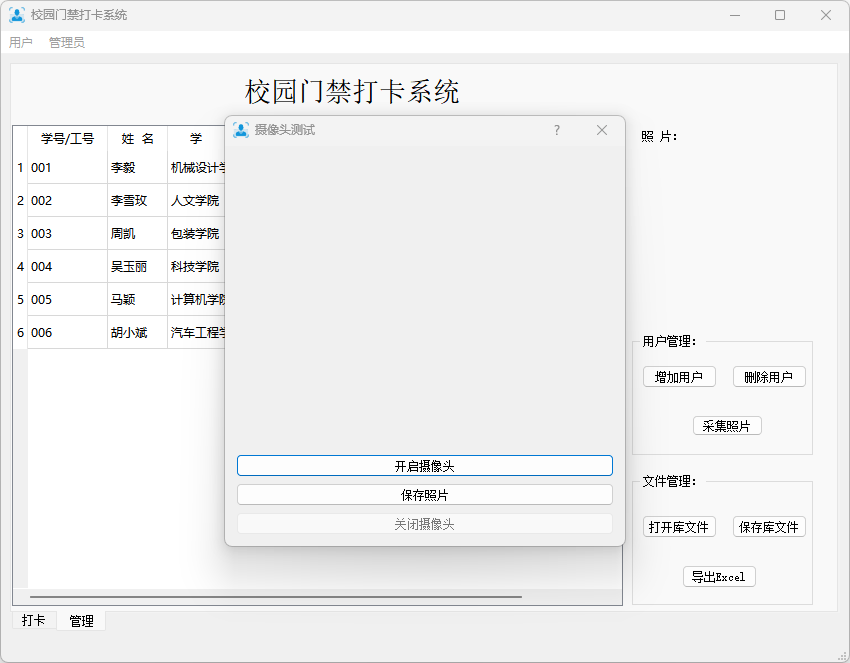Click the 保存库文件 button

pyautogui.click(x=769, y=527)
